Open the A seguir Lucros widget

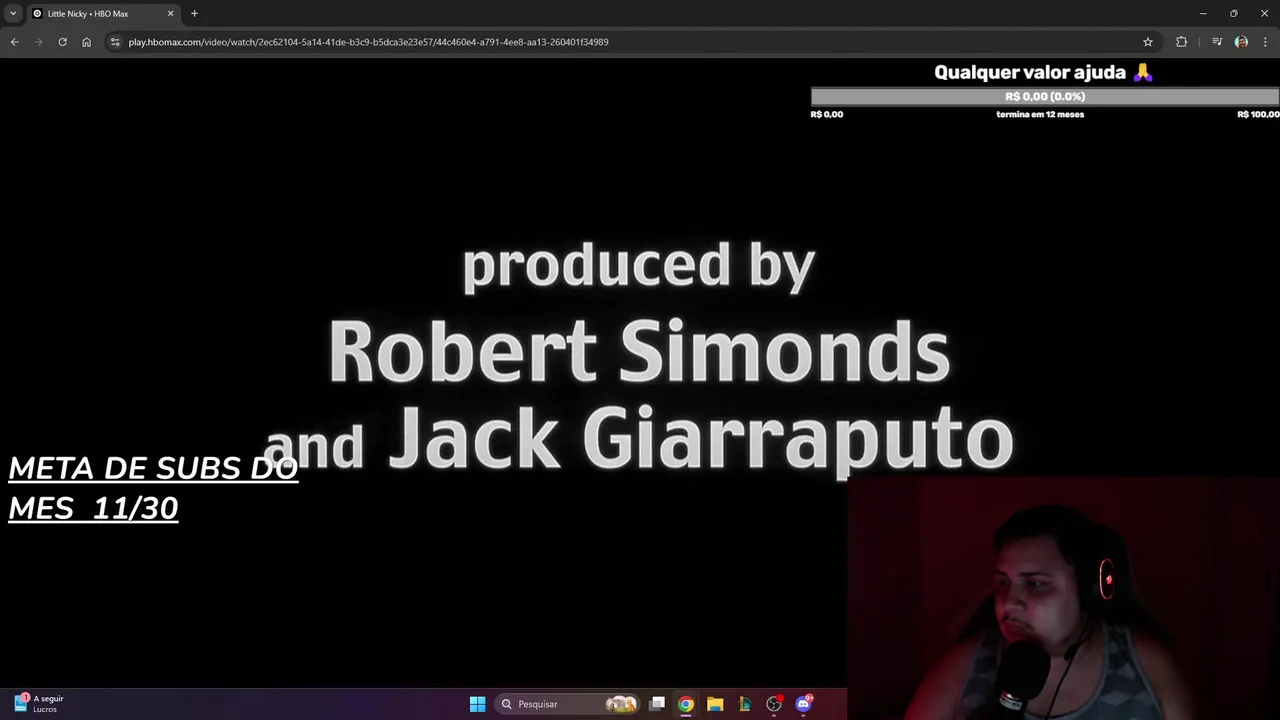pyautogui.click(x=38, y=704)
